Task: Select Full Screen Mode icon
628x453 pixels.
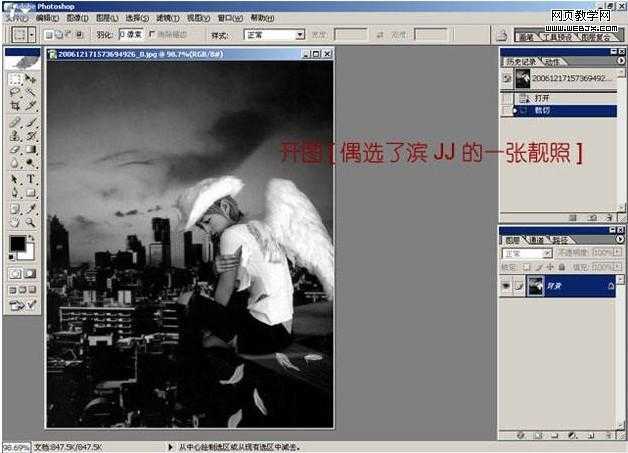Action: pos(32,290)
